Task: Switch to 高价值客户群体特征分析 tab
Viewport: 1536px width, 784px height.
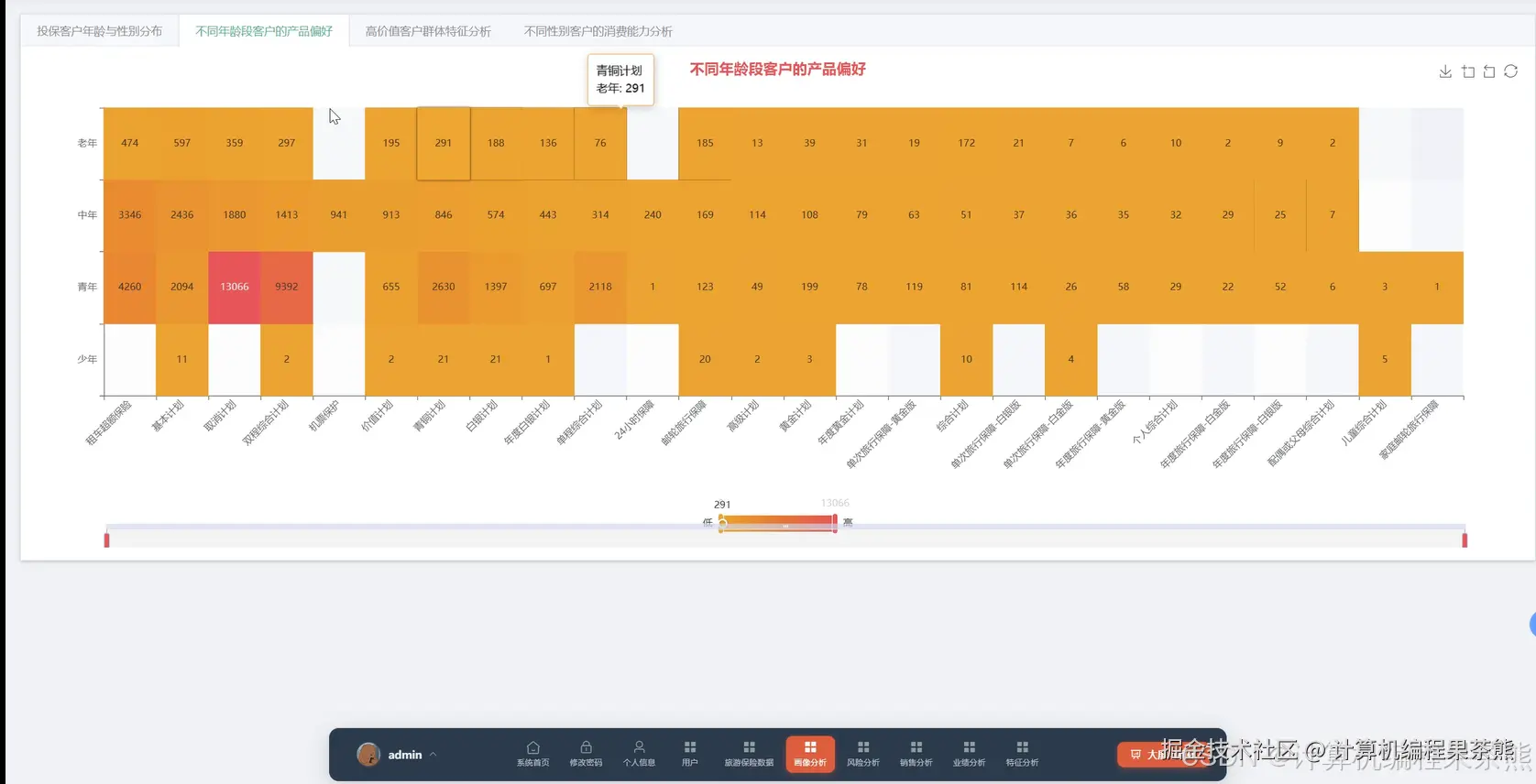Action: click(x=428, y=31)
